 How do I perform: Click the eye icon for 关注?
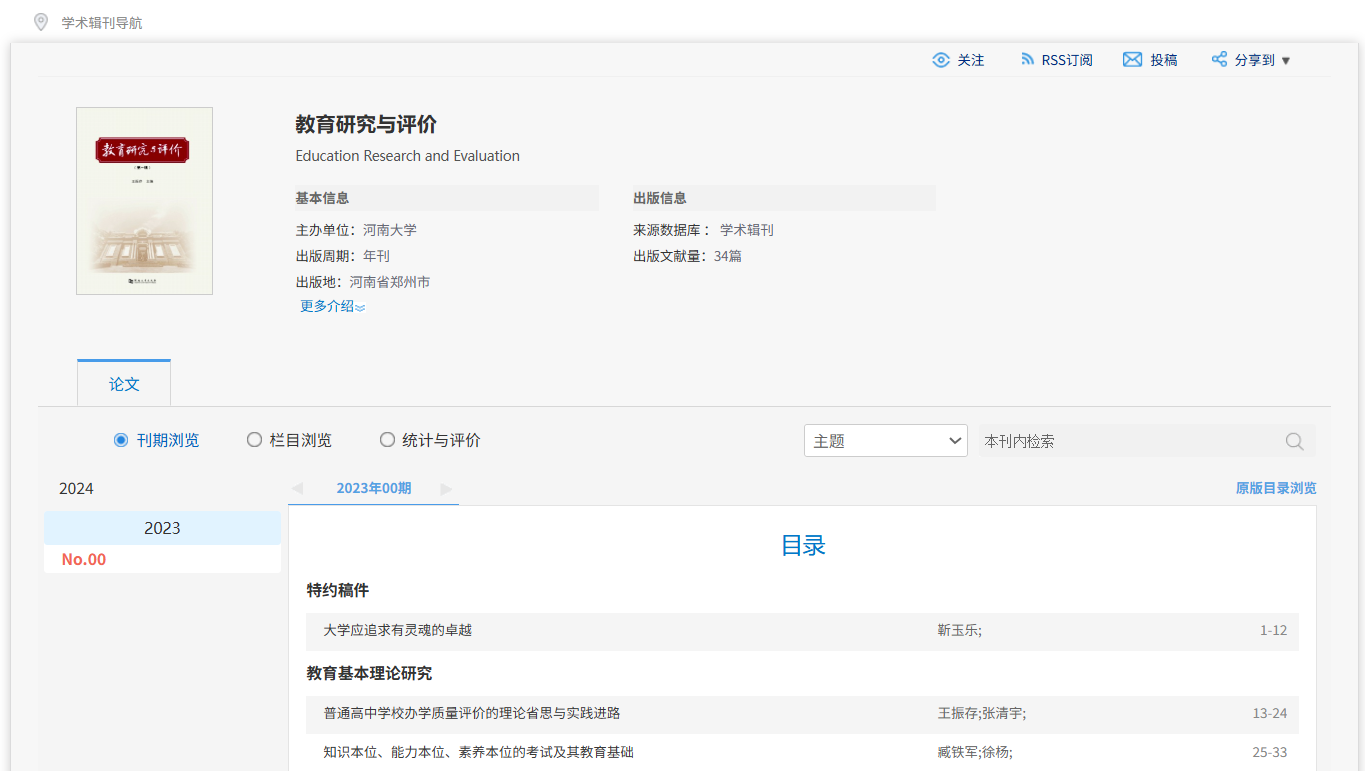(x=940, y=60)
